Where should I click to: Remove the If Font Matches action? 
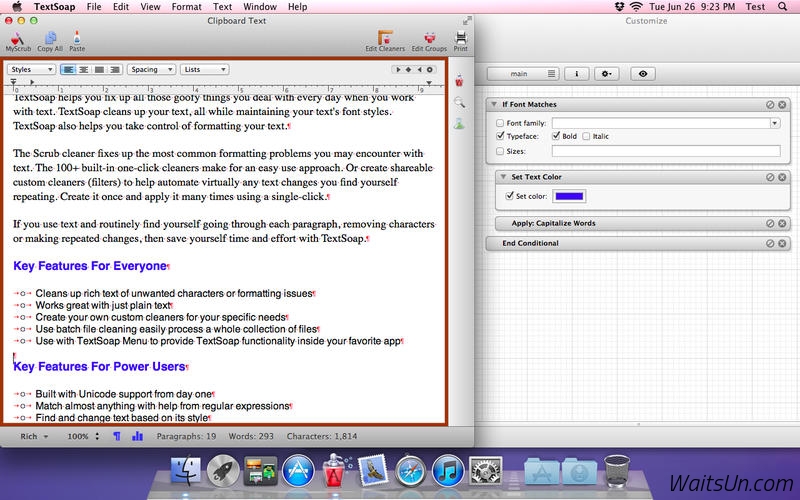782,105
